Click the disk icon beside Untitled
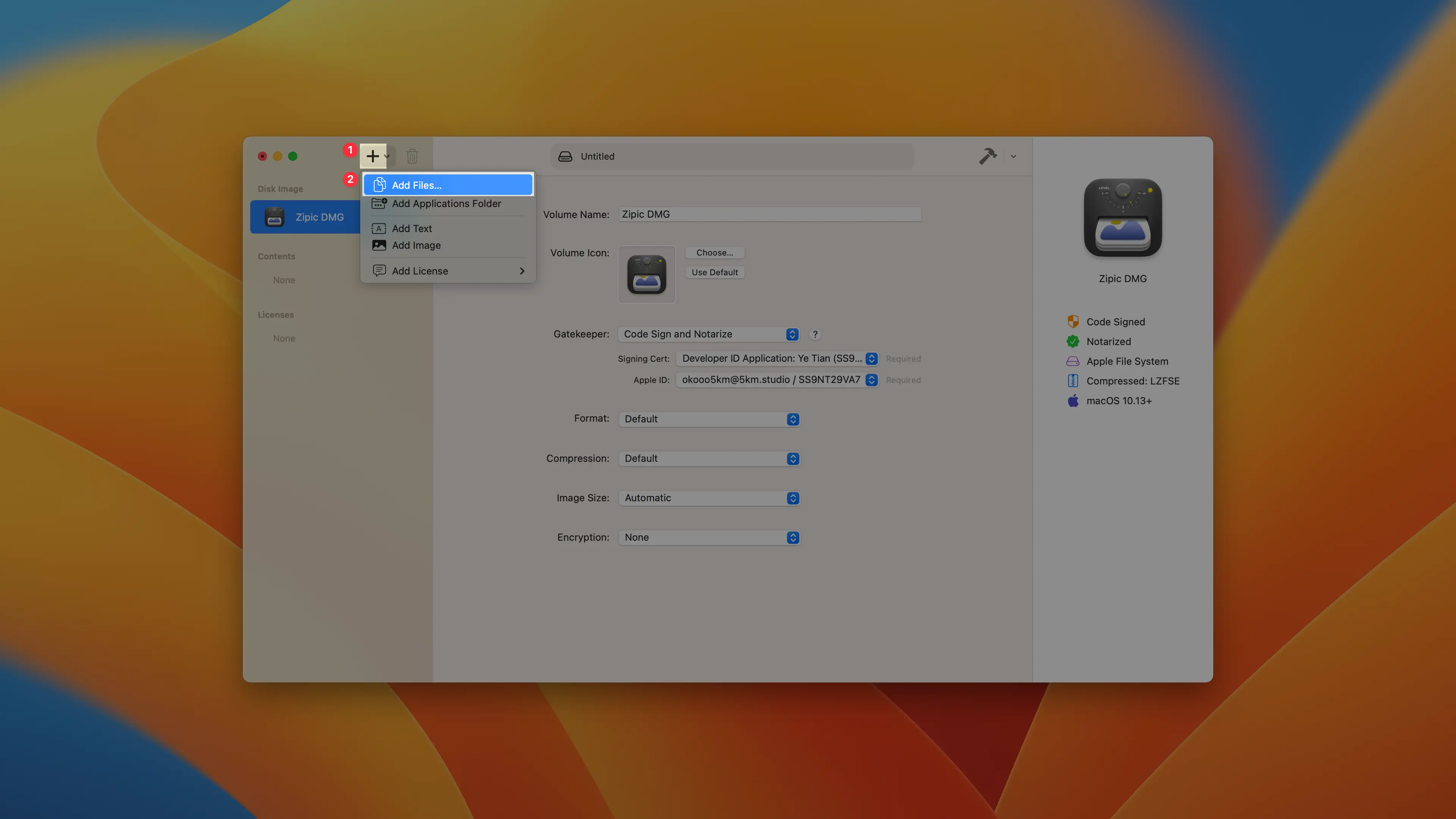 tap(565, 157)
